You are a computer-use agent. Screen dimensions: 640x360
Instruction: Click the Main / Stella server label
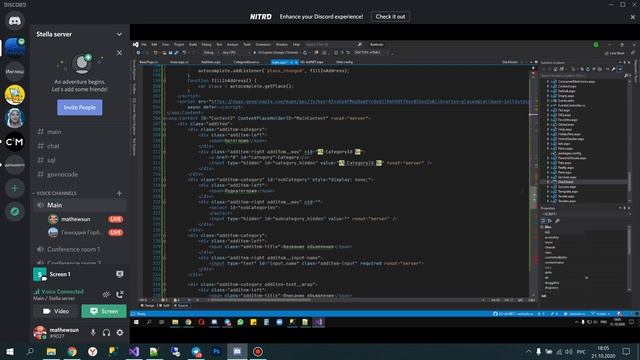pyautogui.click(x=54, y=298)
